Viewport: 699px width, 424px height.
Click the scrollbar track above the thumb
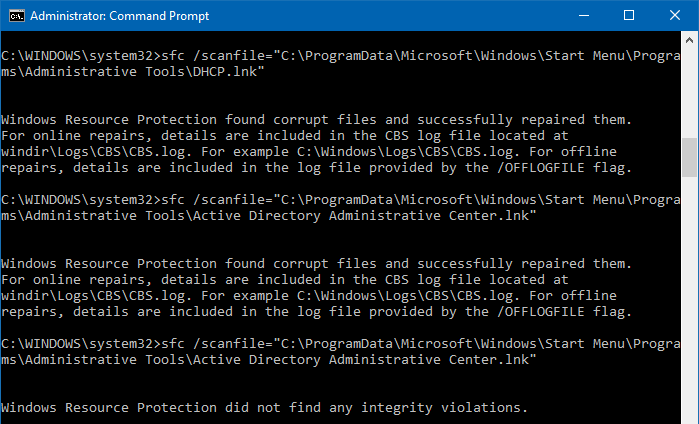689,94
